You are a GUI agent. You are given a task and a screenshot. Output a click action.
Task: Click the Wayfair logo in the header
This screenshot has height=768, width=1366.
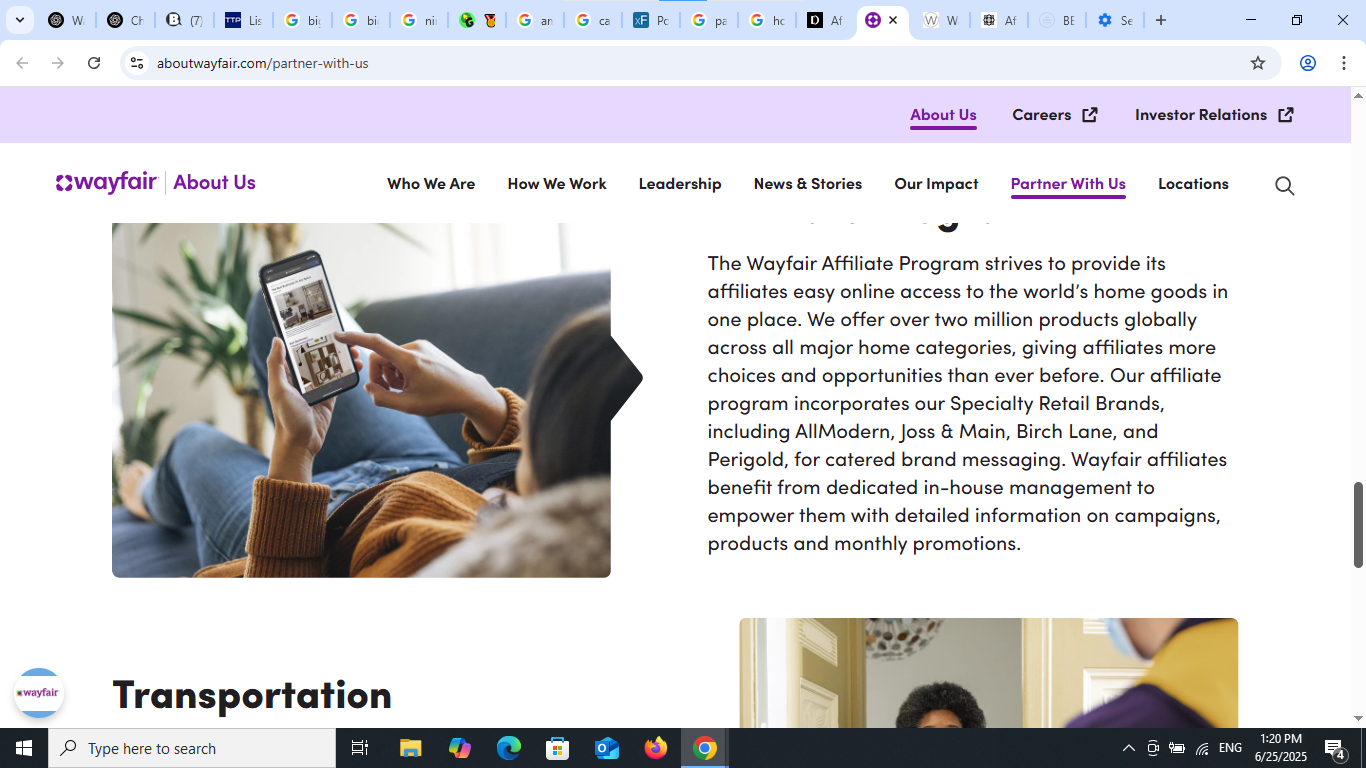(106, 182)
